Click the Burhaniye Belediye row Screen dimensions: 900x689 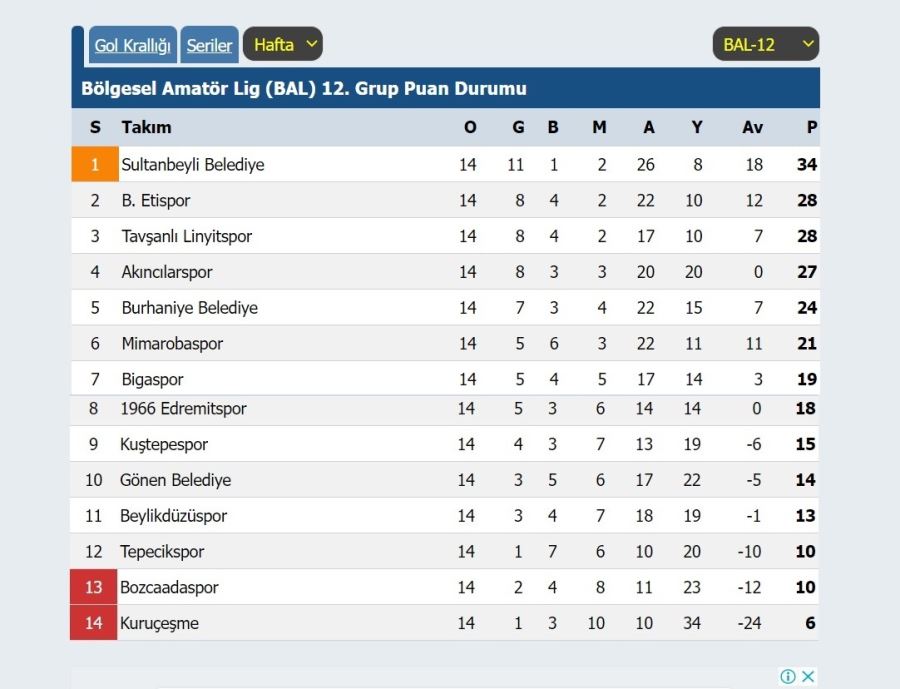[445, 307]
